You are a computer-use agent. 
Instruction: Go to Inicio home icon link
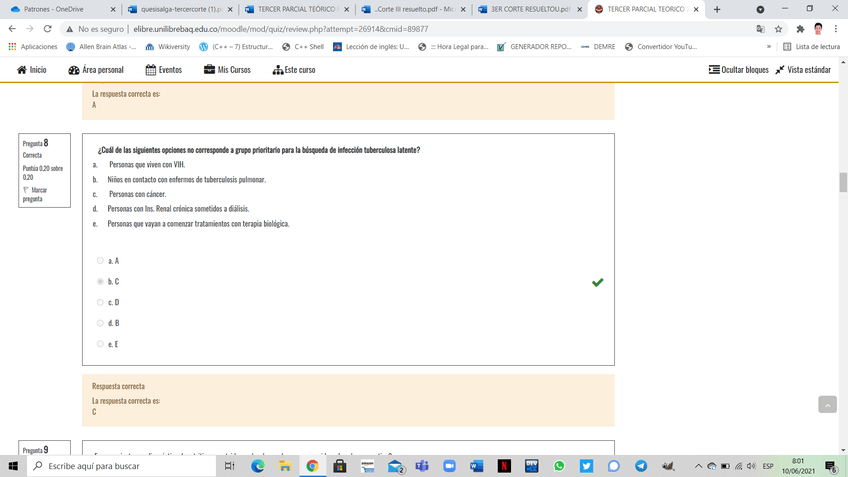click(31, 70)
